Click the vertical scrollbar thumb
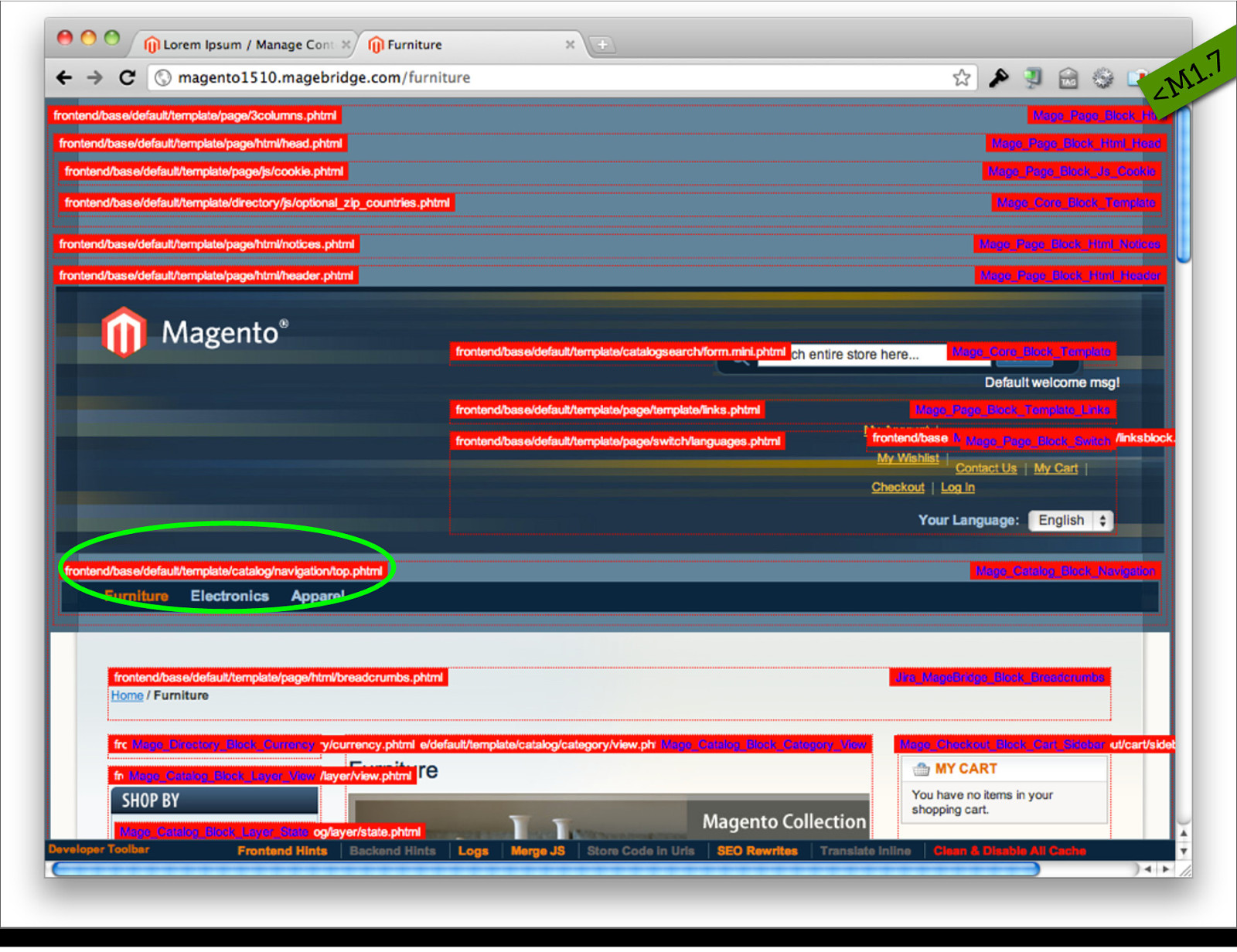Image resolution: width=1237 pixels, height=952 pixels. tap(1183, 185)
